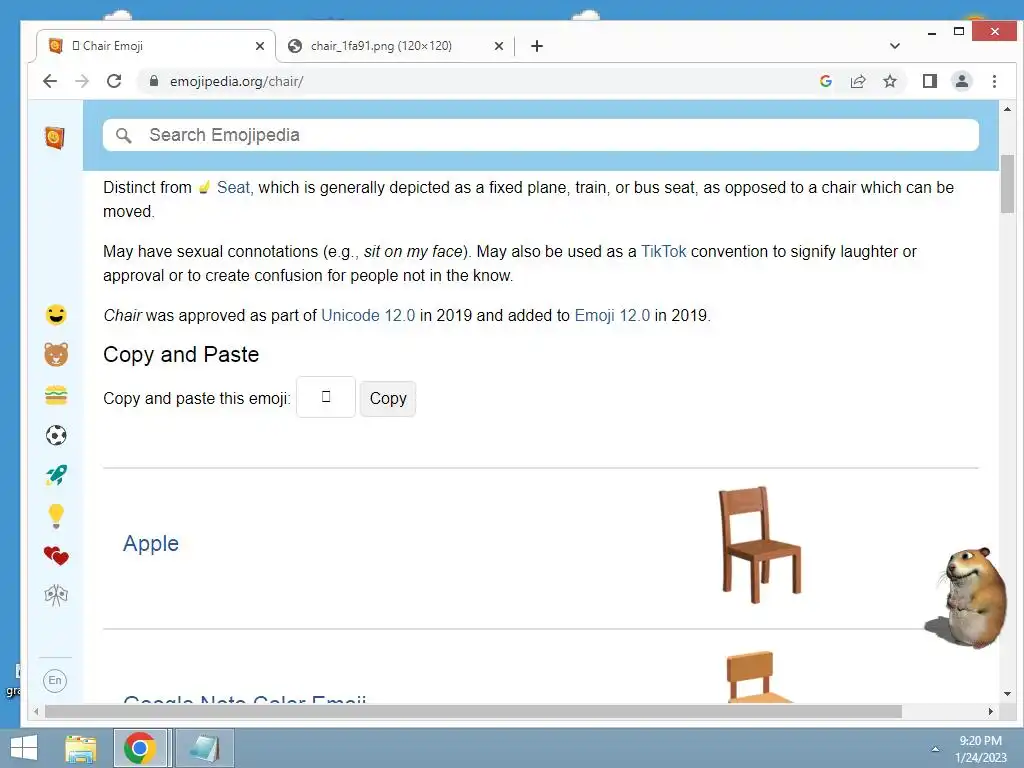The height and width of the screenshot is (768, 1024).
Task: Click the Chrome taskbar icon
Action: coord(140,748)
